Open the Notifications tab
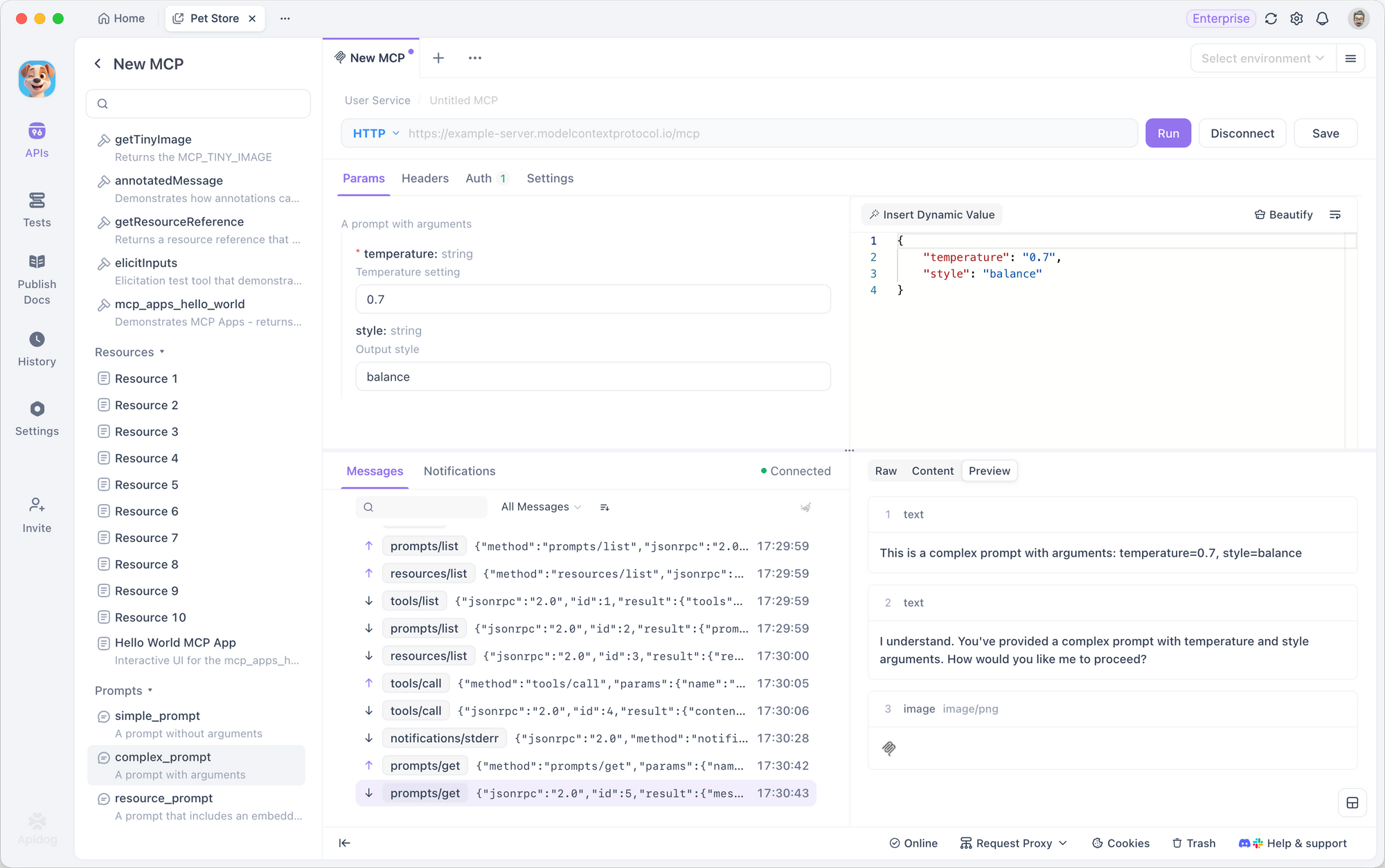 coord(459,471)
